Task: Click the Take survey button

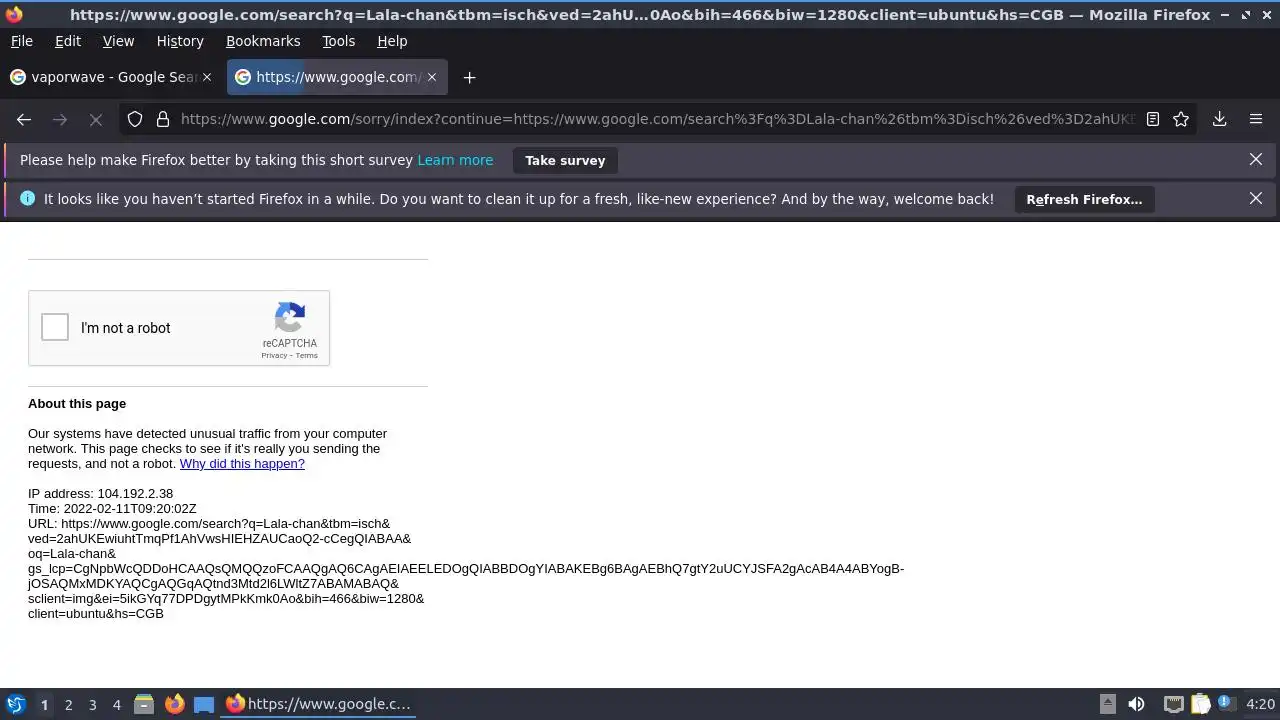Action: [565, 160]
